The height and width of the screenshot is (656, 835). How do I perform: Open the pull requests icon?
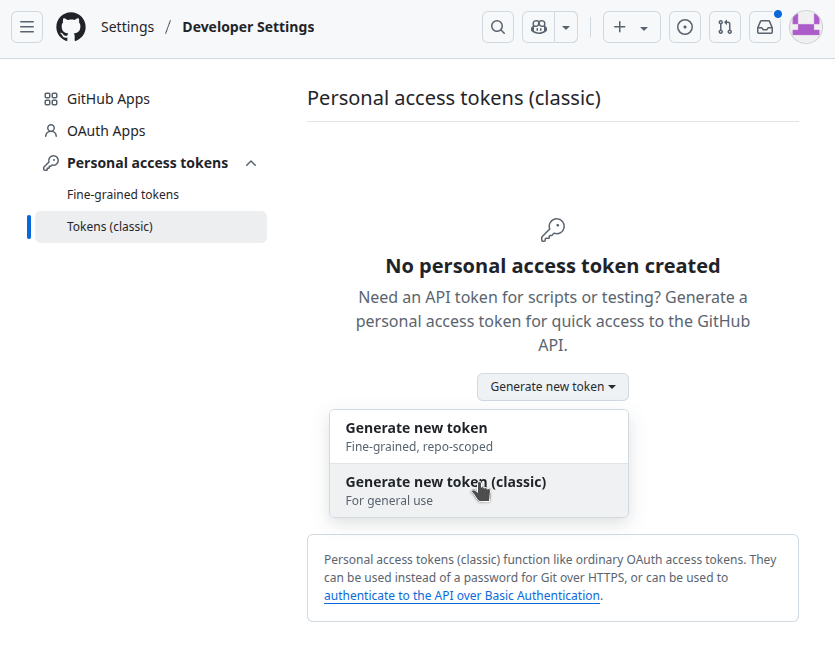(725, 27)
